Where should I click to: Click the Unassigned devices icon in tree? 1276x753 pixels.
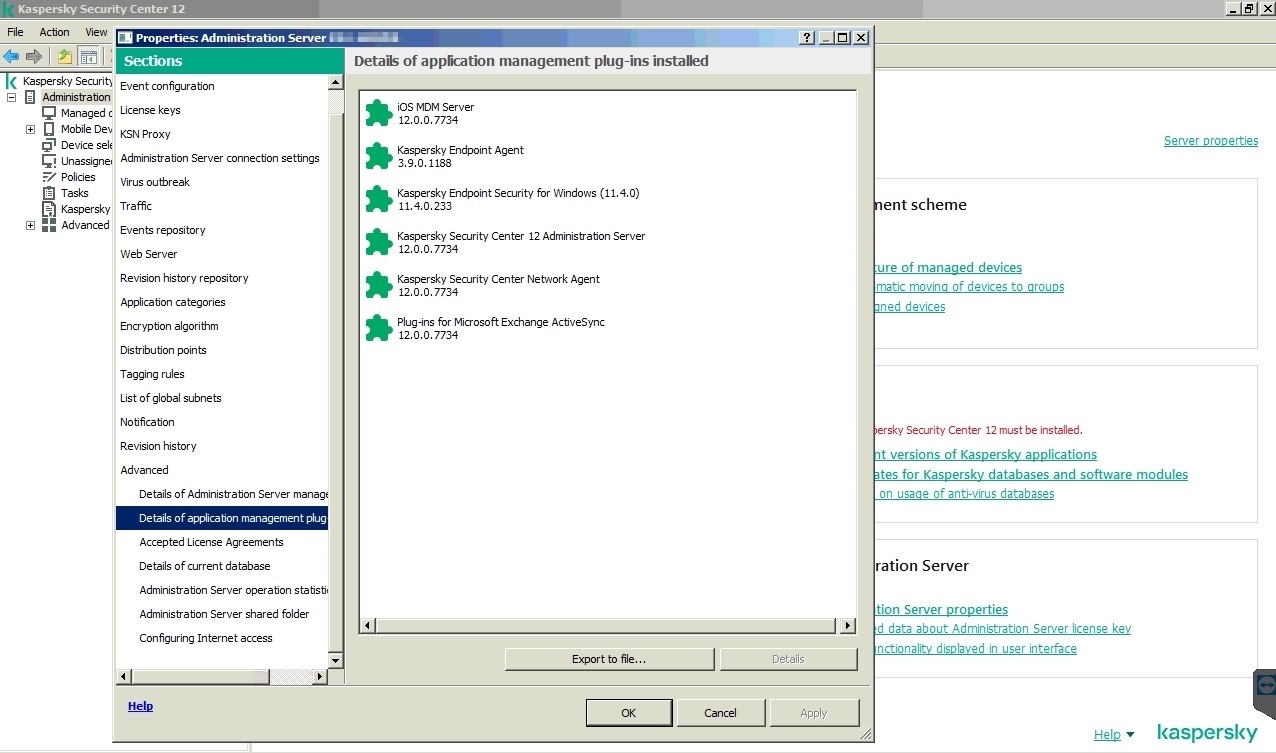coord(49,161)
